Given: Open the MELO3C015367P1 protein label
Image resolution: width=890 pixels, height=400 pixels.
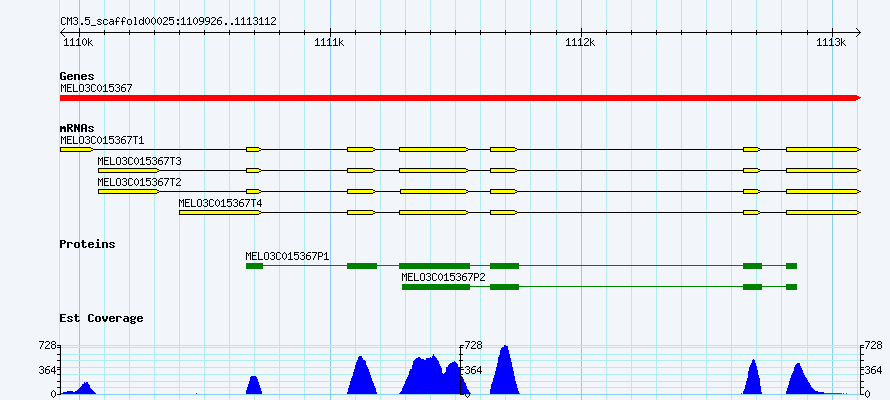Looking at the screenshot, I should point(287,256).
